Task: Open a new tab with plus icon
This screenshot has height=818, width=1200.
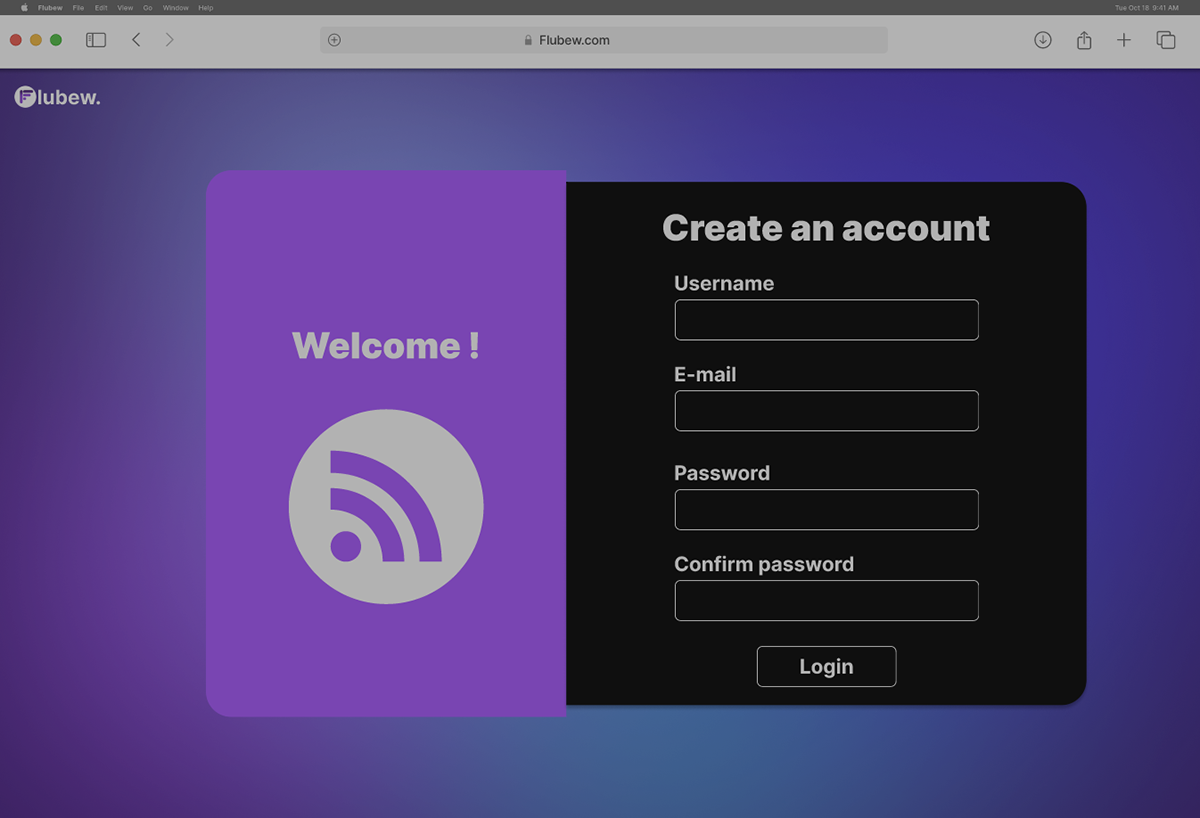Action: (1124, 40)
